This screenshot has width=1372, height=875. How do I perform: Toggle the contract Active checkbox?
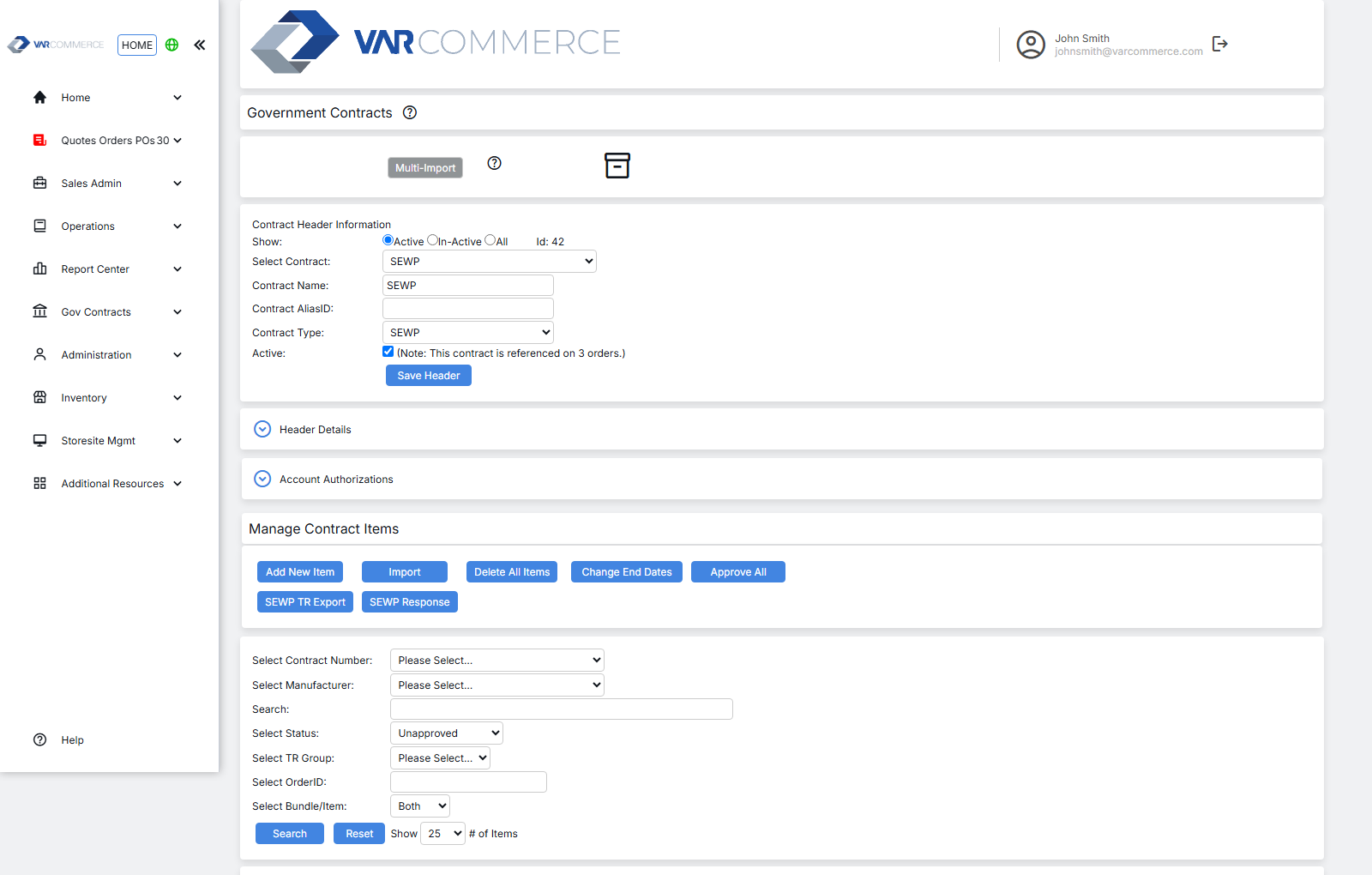tap(388, 352)
